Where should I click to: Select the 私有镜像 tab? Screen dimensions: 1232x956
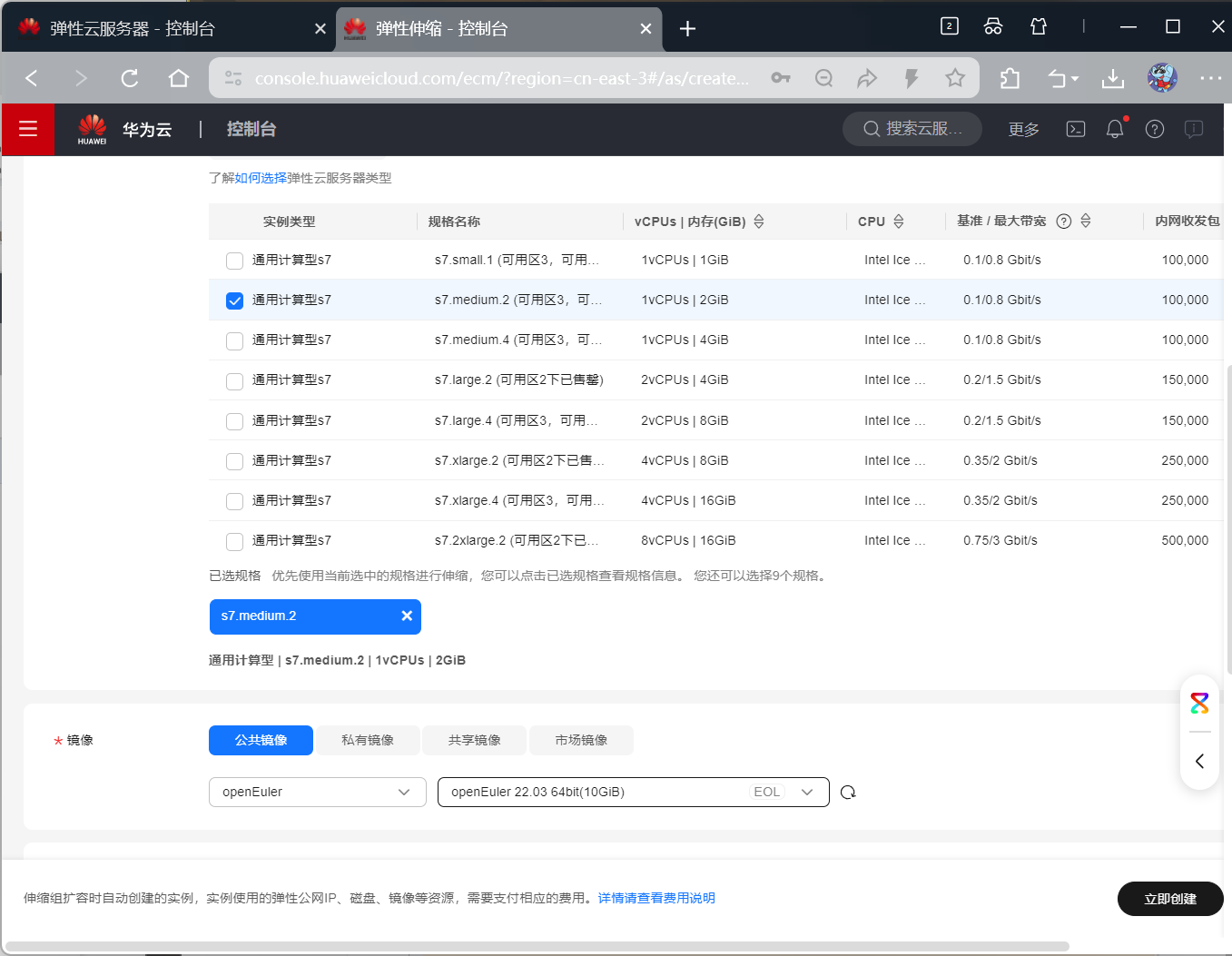click(368, 740)
